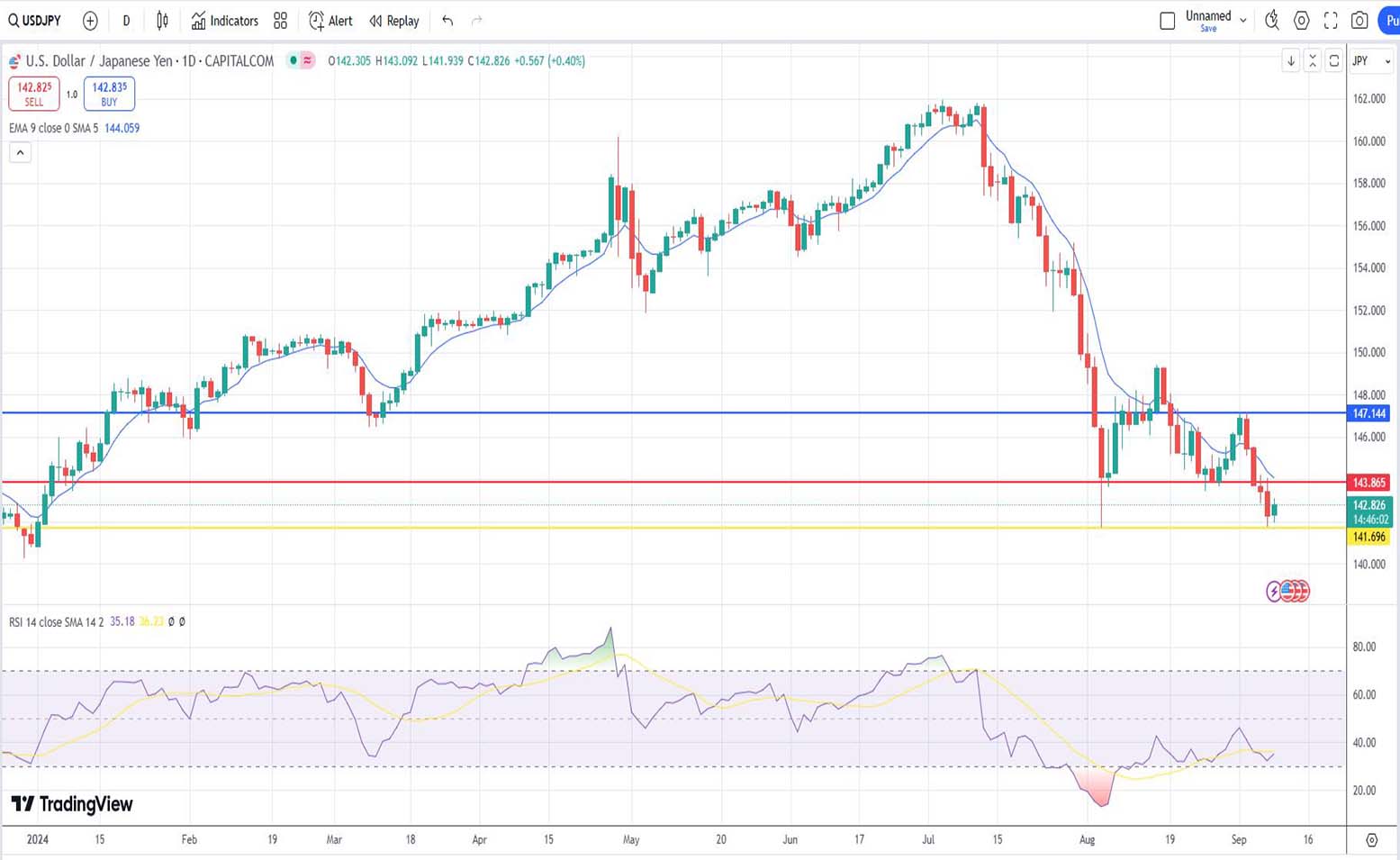Click the blue 147.144 price level label
Viewport: 1400px width, 860px height.
1368,413
